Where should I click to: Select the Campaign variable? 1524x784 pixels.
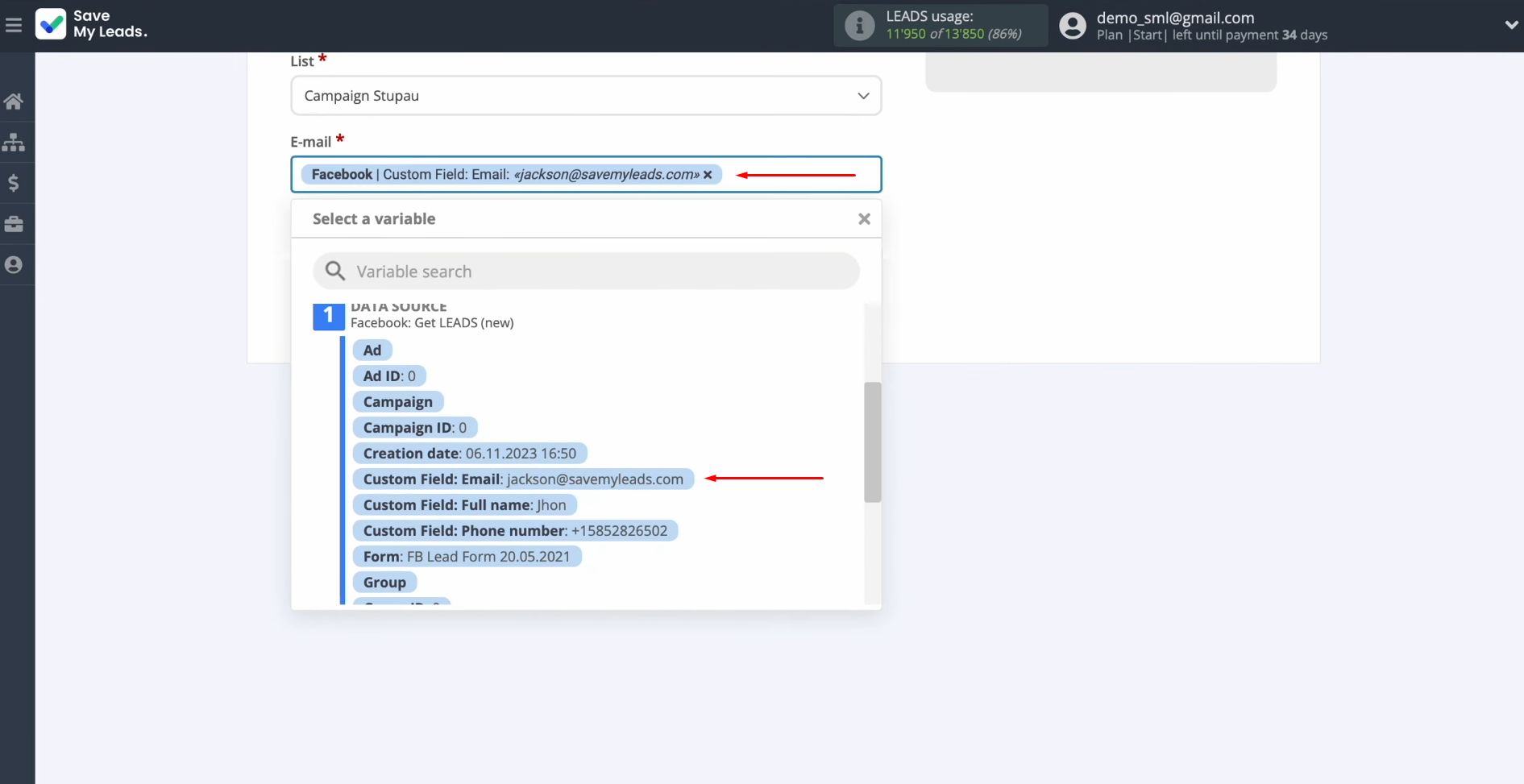(398, 402)
